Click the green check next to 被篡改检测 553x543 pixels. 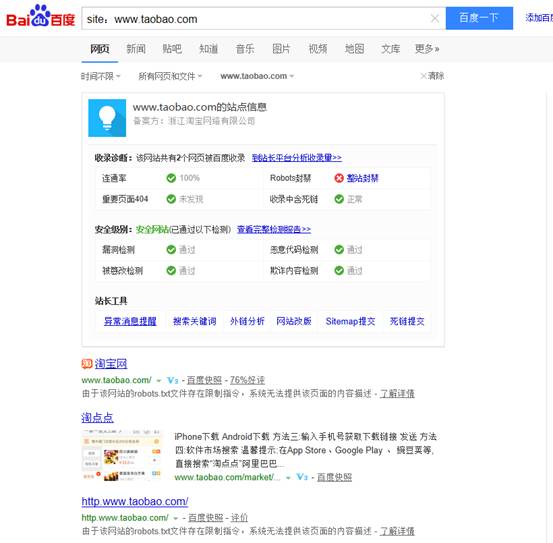[x=171, y=271]
